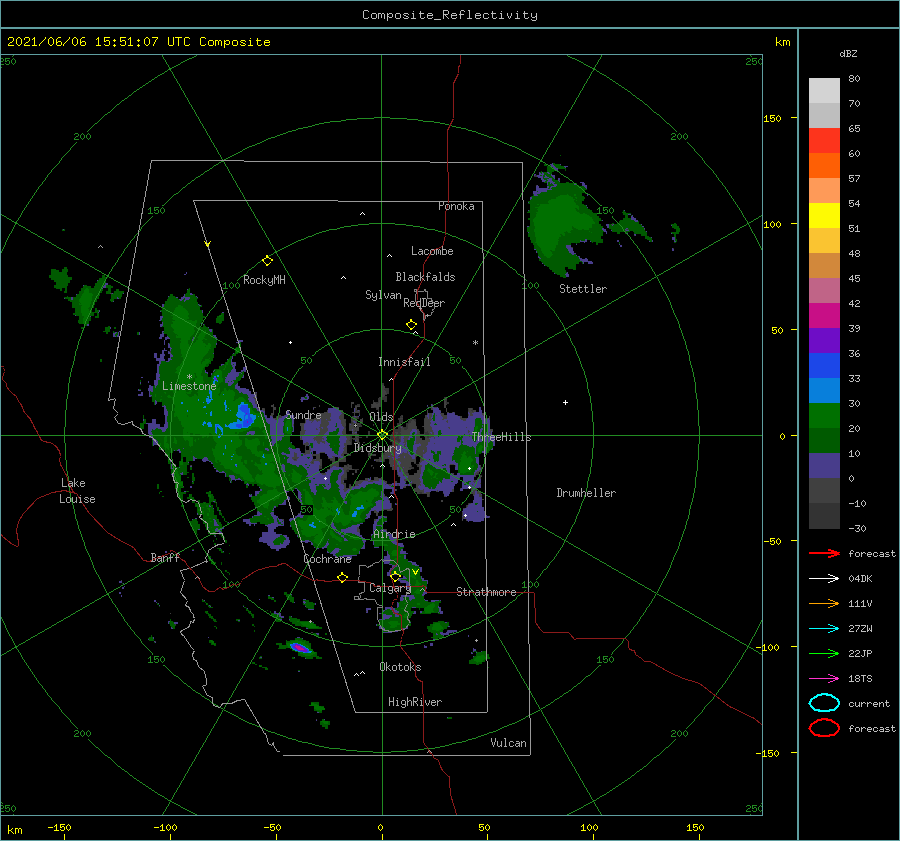Click the Lake Louise label
The width and height of the screenshot is (900, 841).
click(x=77, y=491)
